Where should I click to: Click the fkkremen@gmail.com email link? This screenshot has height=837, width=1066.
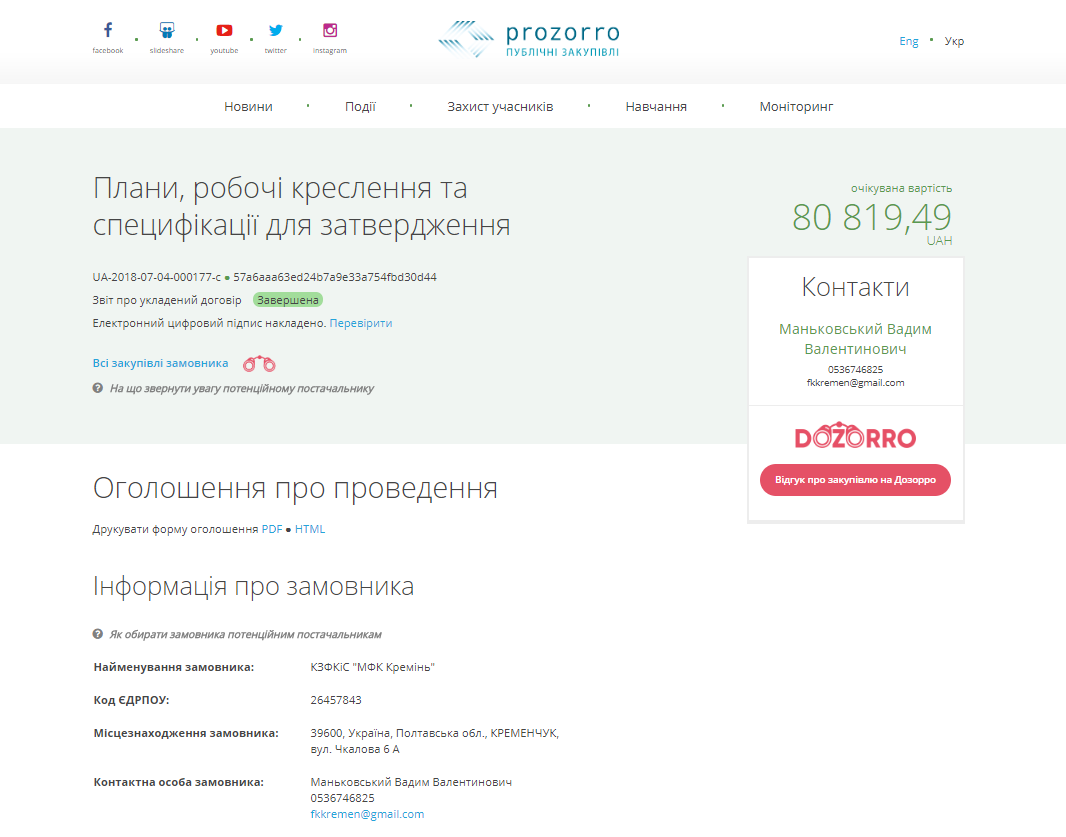pos(367,814)
